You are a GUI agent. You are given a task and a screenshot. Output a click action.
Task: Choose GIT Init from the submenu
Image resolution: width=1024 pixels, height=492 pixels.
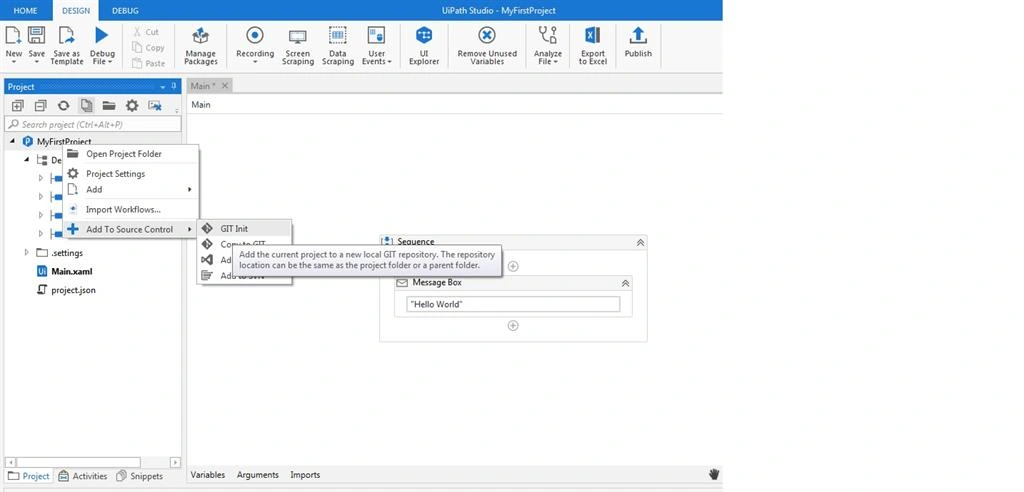(245, 229)
